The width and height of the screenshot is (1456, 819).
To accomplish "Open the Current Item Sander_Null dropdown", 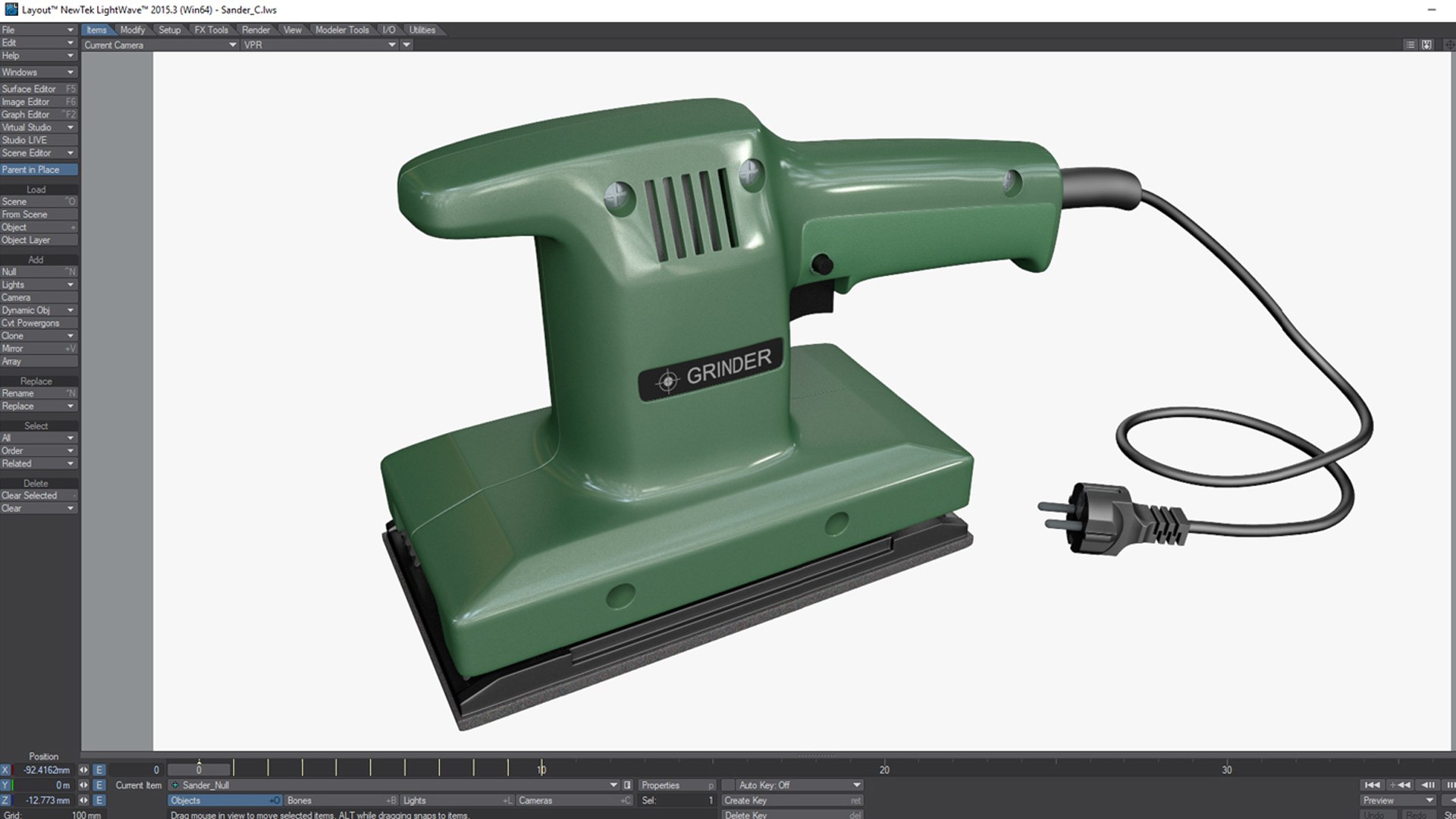I will point(394,785).
